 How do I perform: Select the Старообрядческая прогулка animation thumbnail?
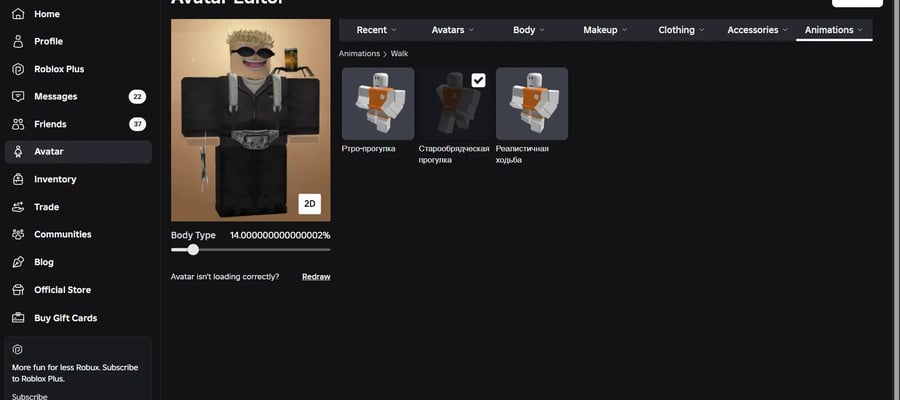click(x=455, y=104)
